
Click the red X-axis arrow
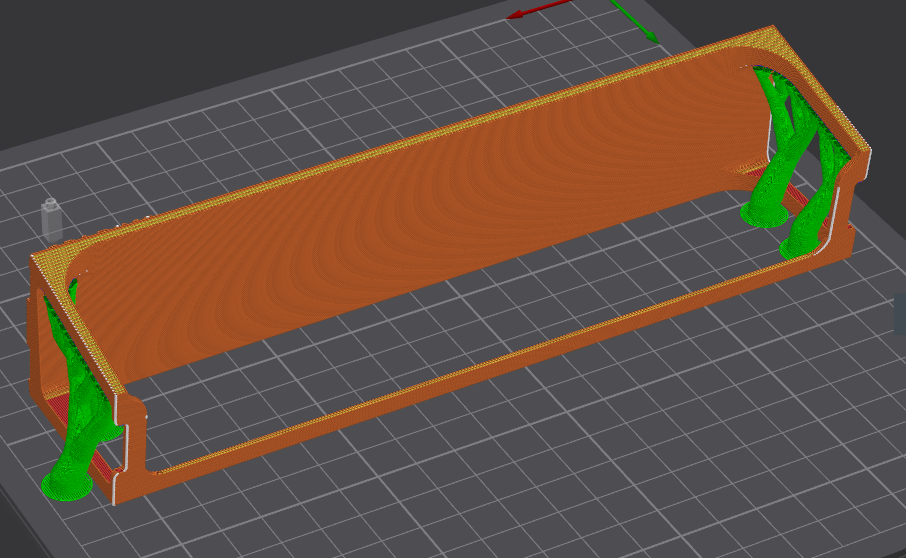coord(537,9)
